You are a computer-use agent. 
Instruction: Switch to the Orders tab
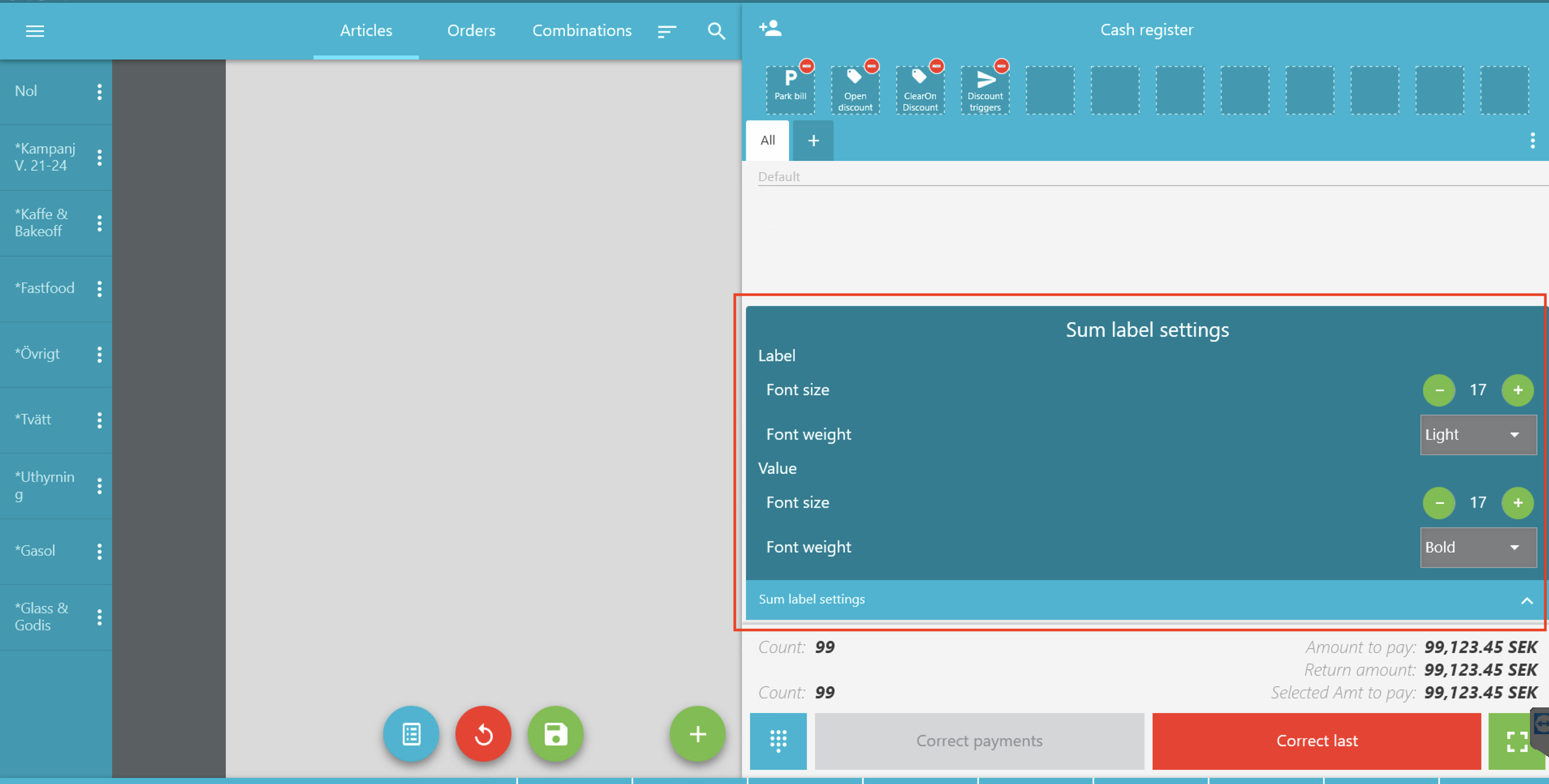[471, 31]
